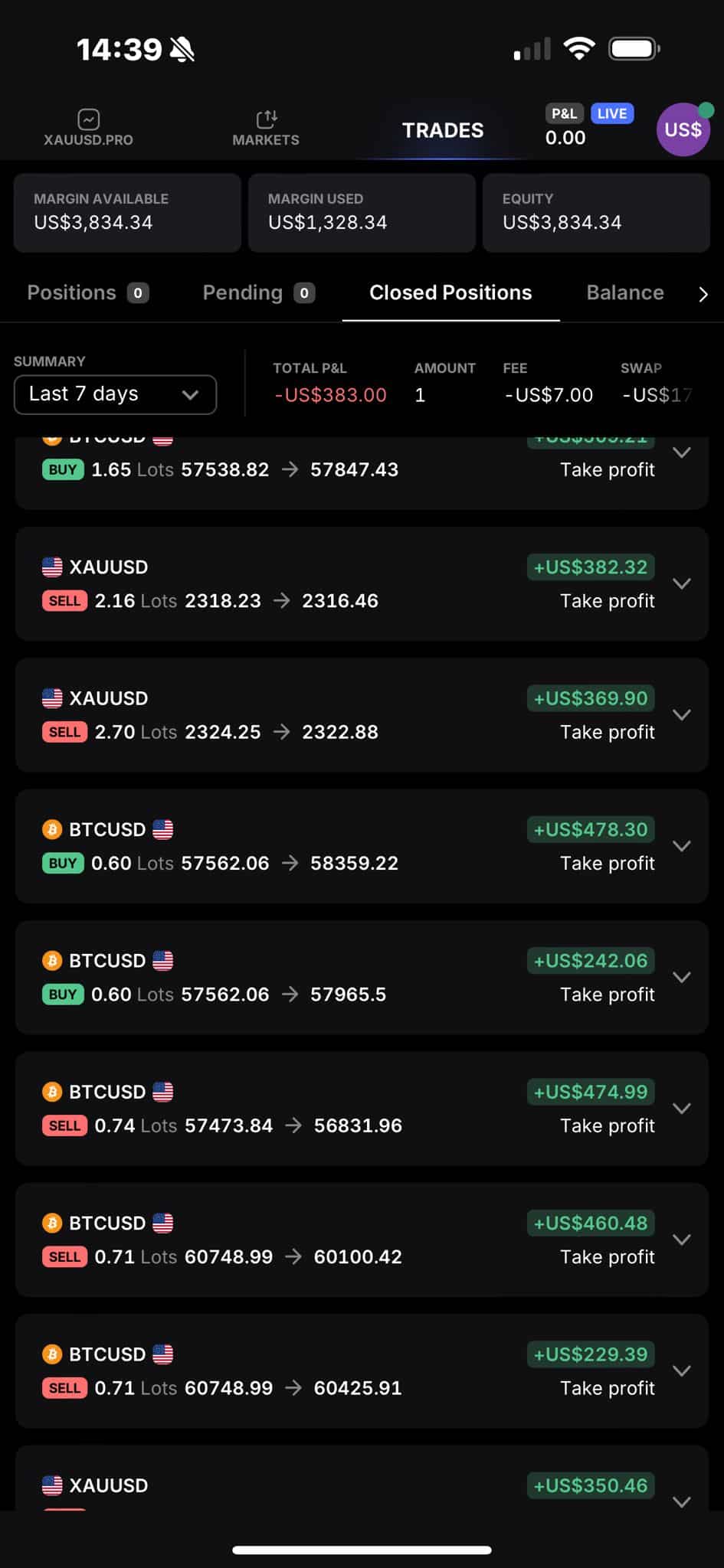The image size is (724, 1568).
Task: Tap the LIVE account badge
Action: pyautogui.click(x=611, y=114)
